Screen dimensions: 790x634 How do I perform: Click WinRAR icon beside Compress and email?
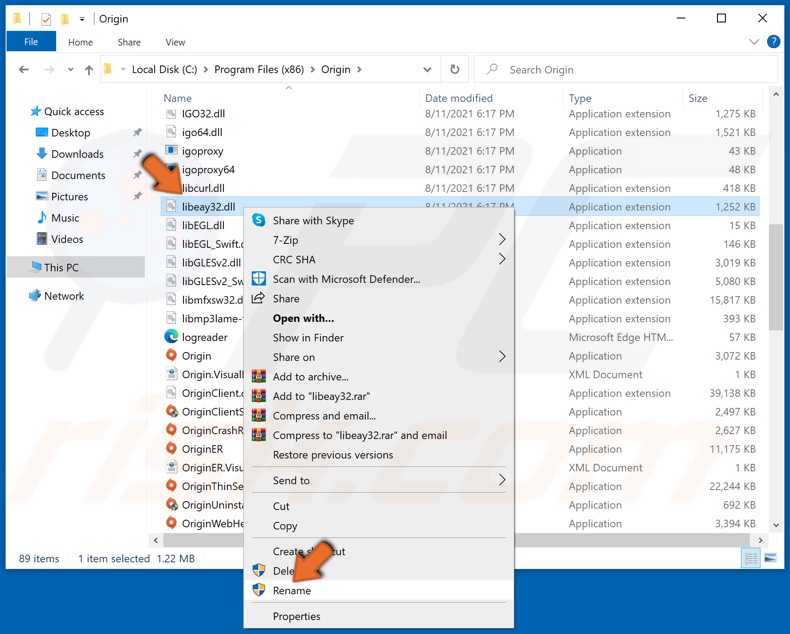(x=258, y=415)
